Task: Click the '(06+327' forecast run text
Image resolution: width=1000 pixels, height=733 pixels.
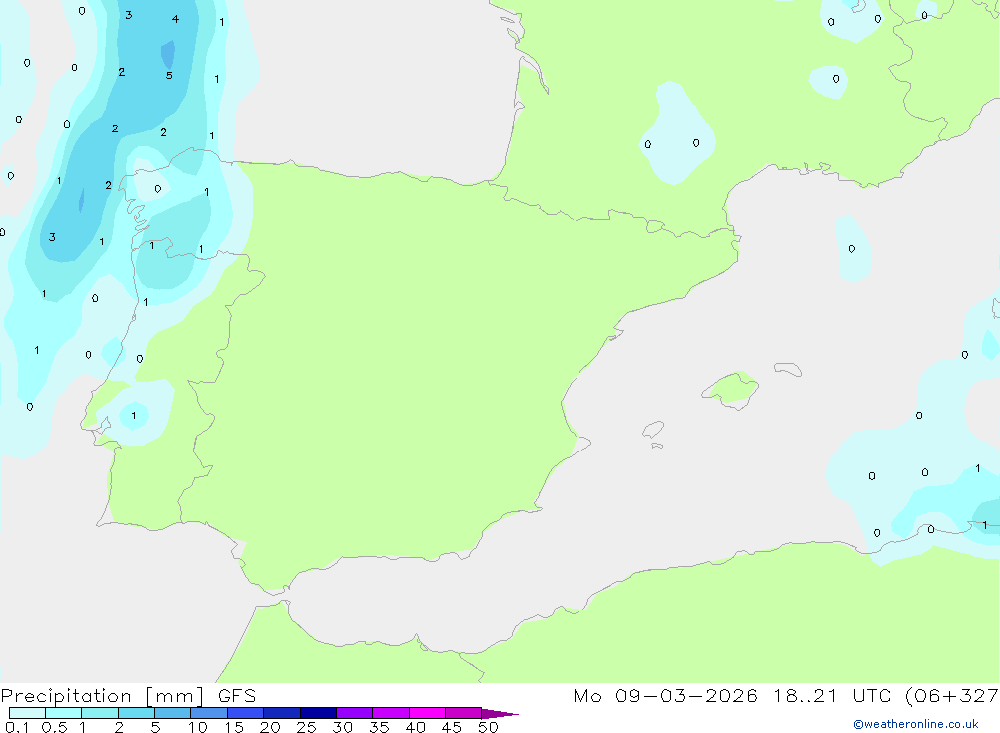Action: pyautogui.click(x=952, y=695)
